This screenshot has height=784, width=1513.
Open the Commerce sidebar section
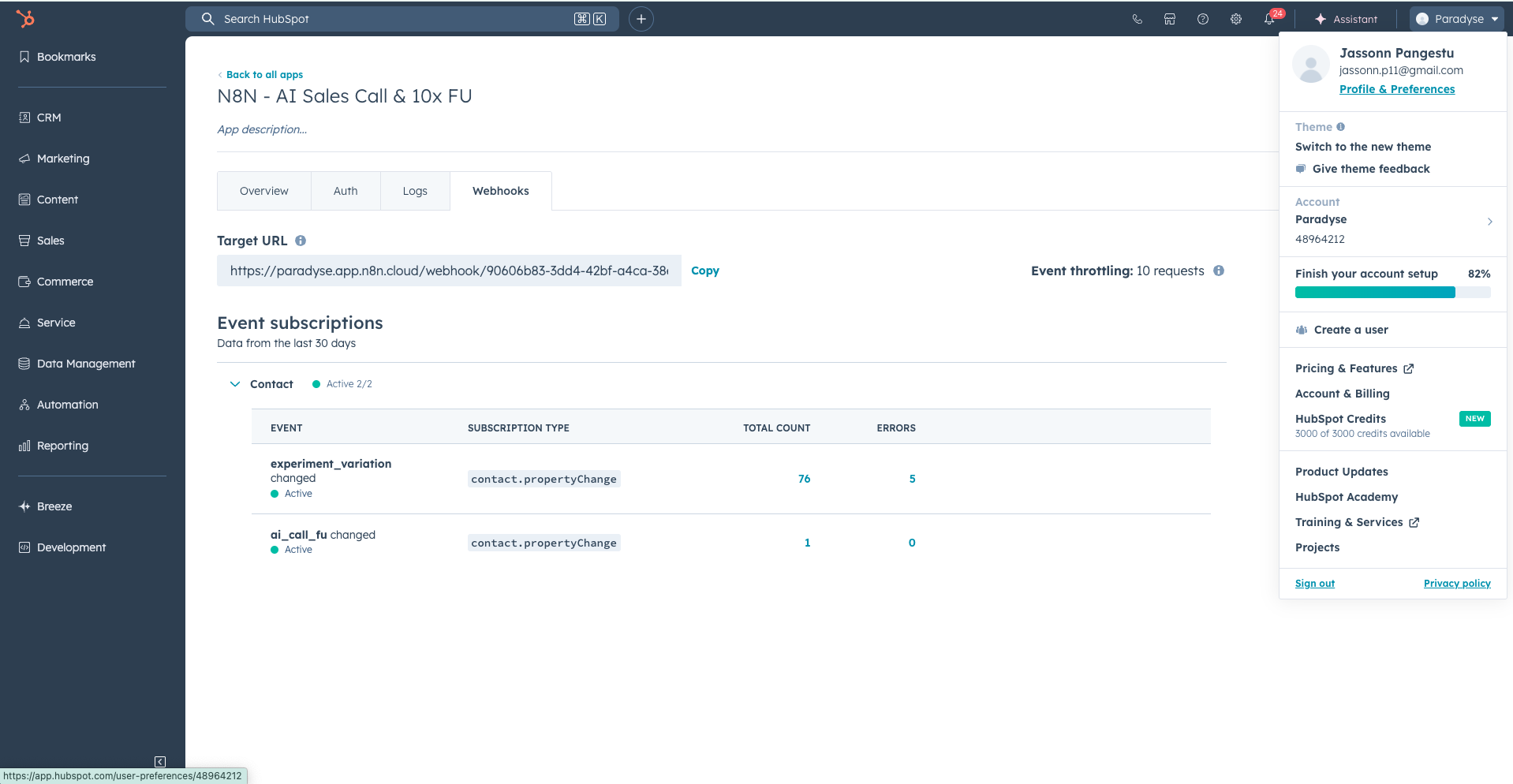click(x=65, y=282)
